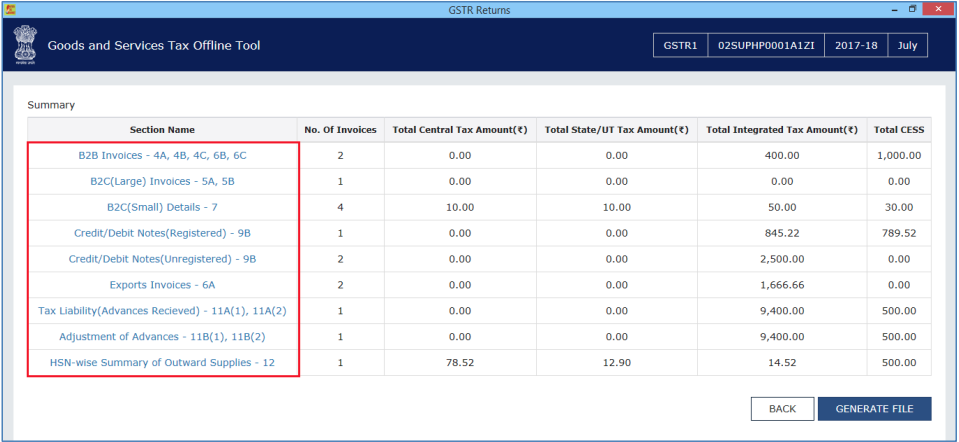
Task: Open B2C(Small) Details - 7 section
Action: [x=162, y=207]
